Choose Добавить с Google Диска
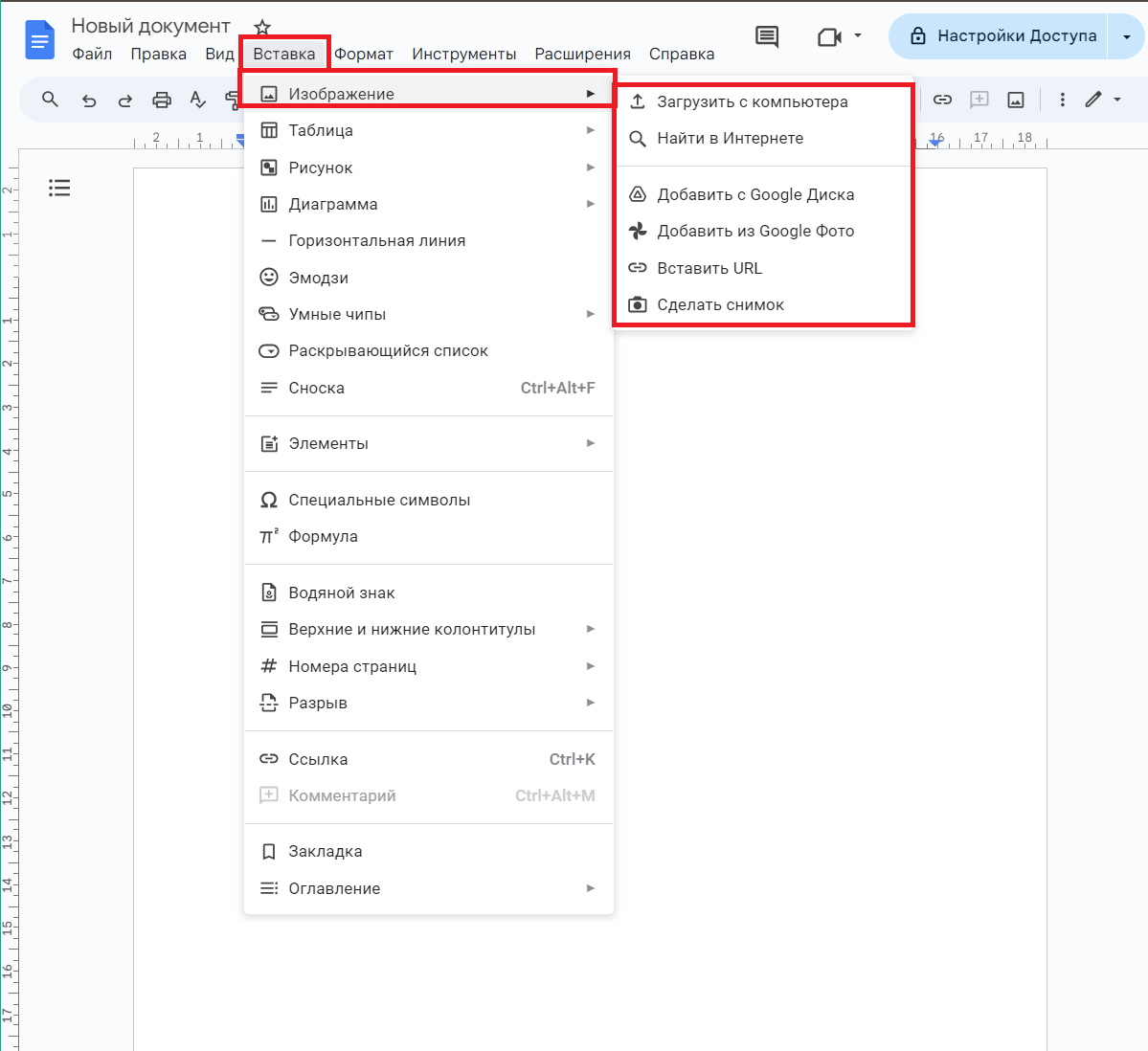This screenshot has width=1148, height=1051. pos(764,194)
